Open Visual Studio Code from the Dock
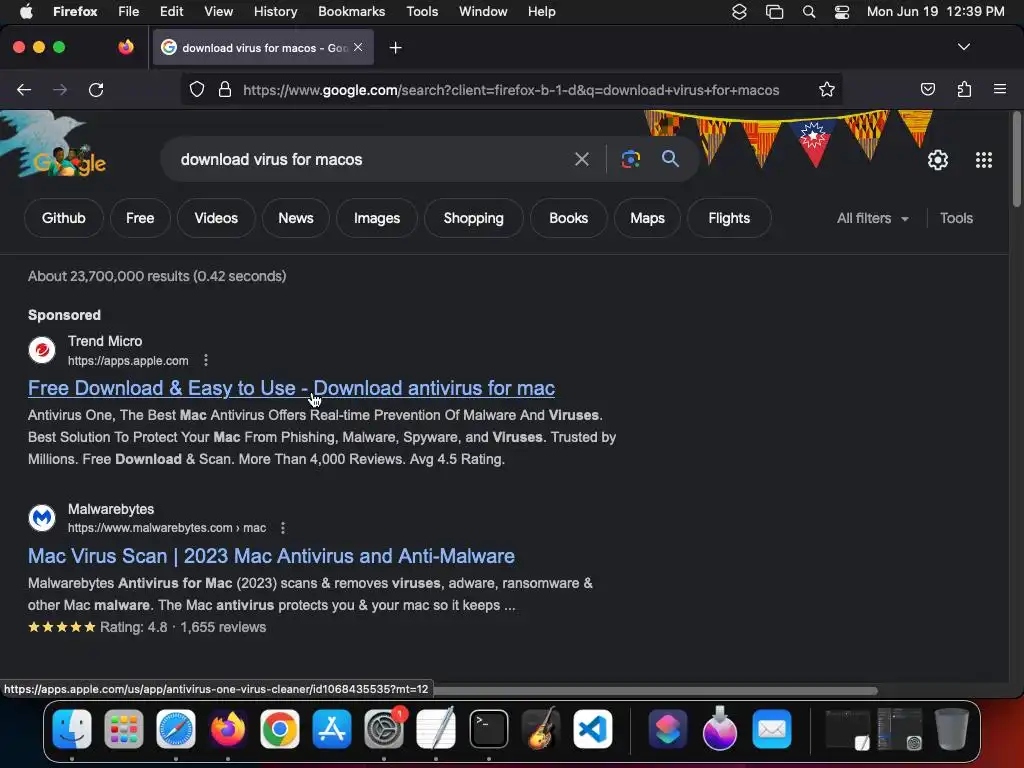 [x=592, y=728]
